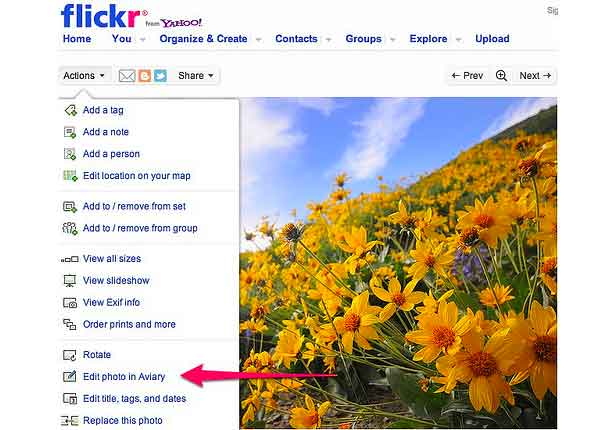Click the View slideshow icon
615x430 pixels.
70,281
